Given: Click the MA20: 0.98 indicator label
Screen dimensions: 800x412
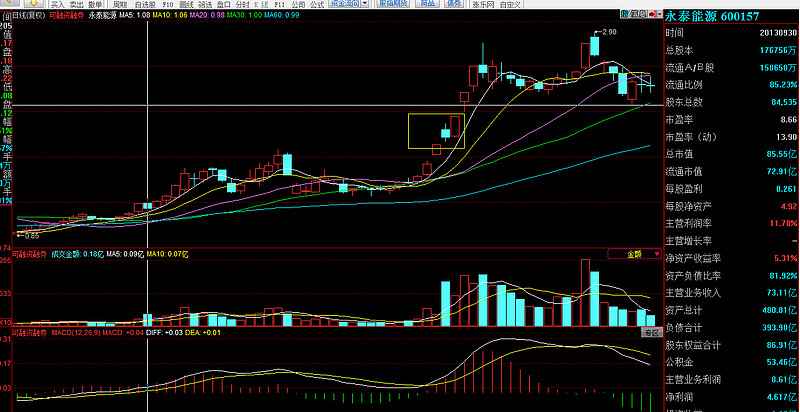Looking at the screenshot, I should click(207, 15).
